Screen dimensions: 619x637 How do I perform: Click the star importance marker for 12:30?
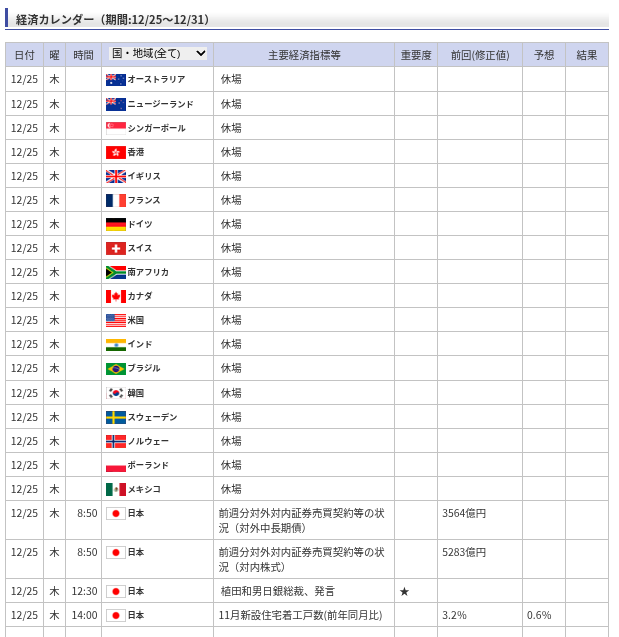click(404, 591)
